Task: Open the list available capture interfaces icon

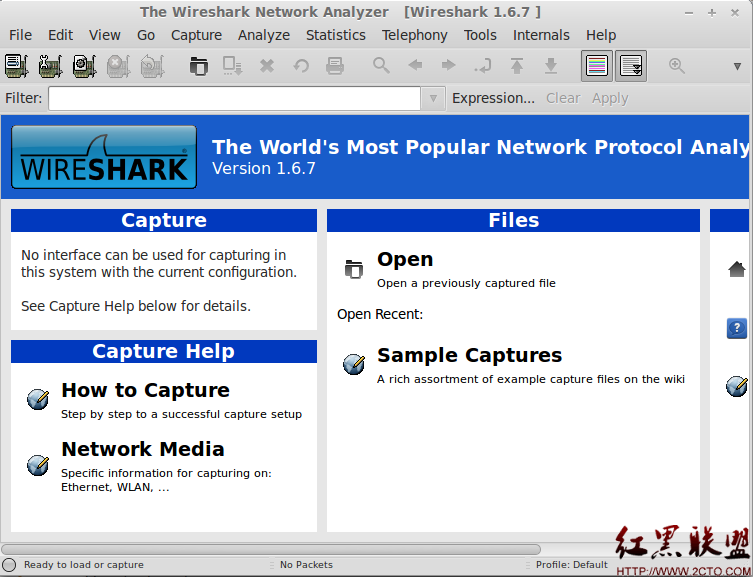Action: [16, 66]
